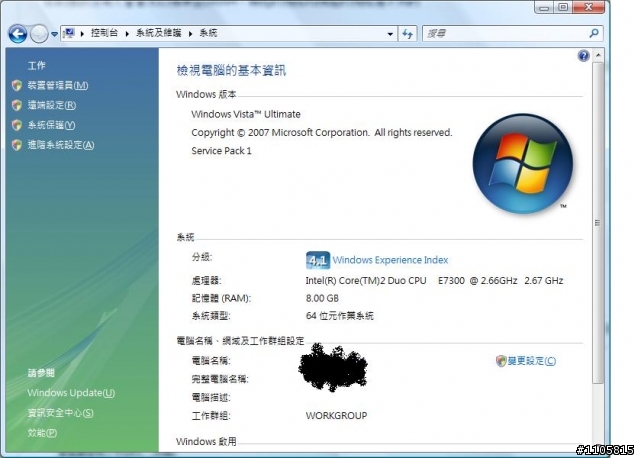Click the computer icon in address bar

point(69,33)
